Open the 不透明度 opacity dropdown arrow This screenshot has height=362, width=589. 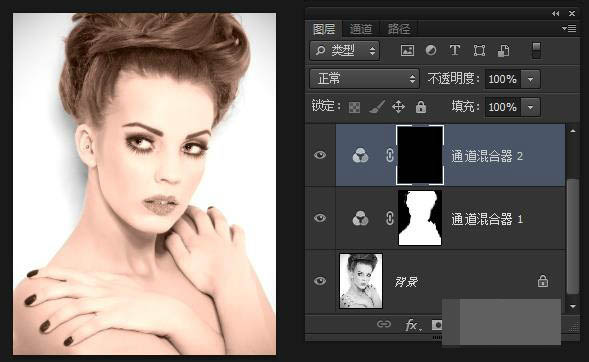click(530, 79)
